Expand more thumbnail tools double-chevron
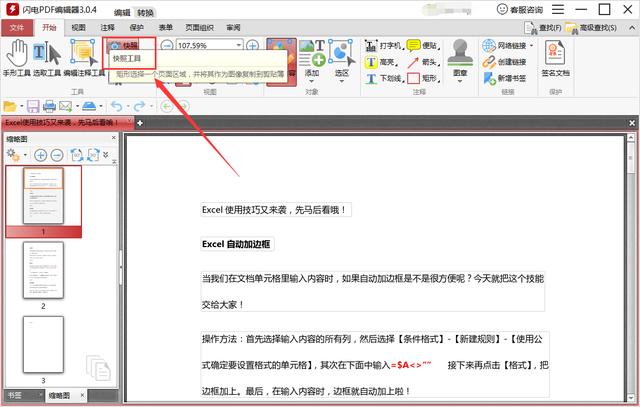 106,155
